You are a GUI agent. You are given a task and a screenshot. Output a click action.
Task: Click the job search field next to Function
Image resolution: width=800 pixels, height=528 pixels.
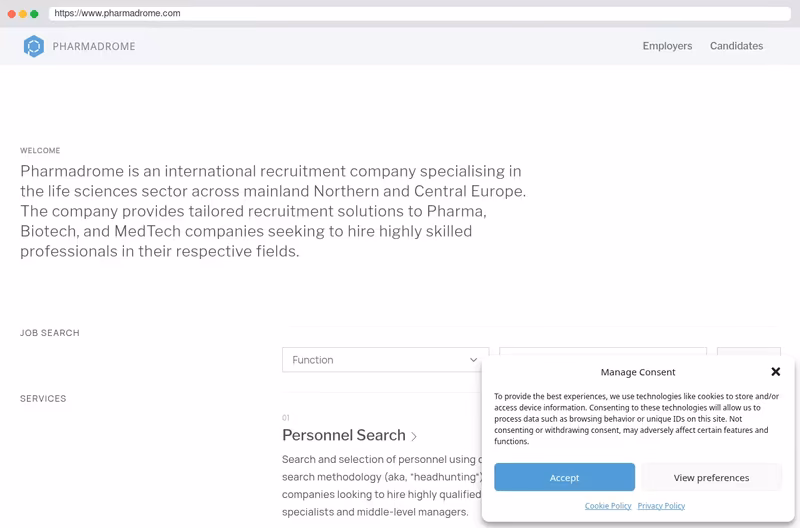[x=603, y=352]
